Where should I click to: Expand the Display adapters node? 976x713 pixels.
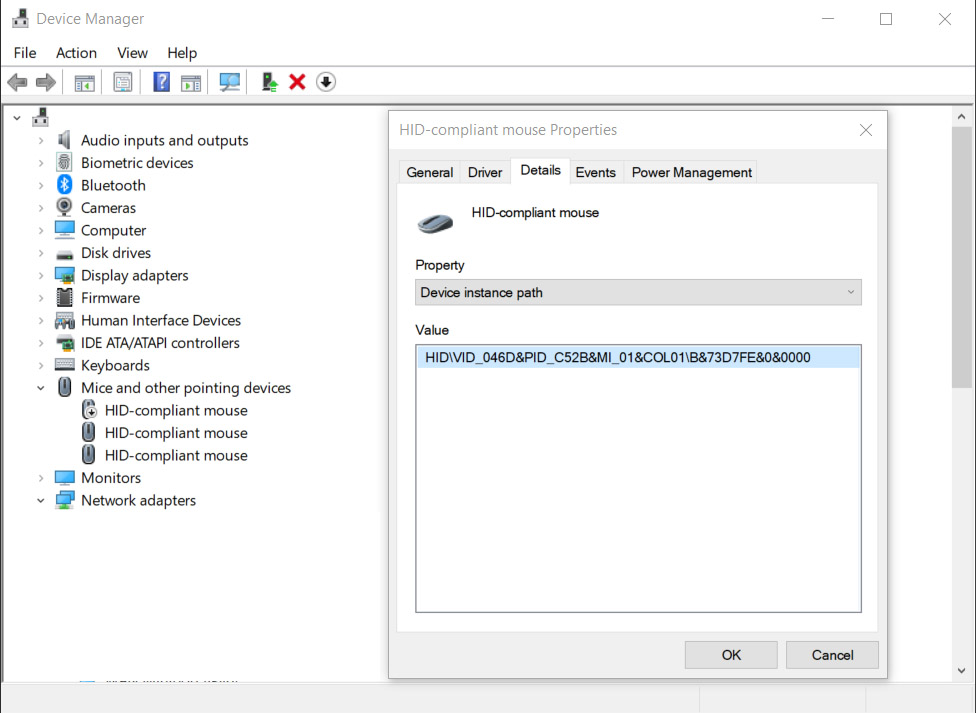41,275
